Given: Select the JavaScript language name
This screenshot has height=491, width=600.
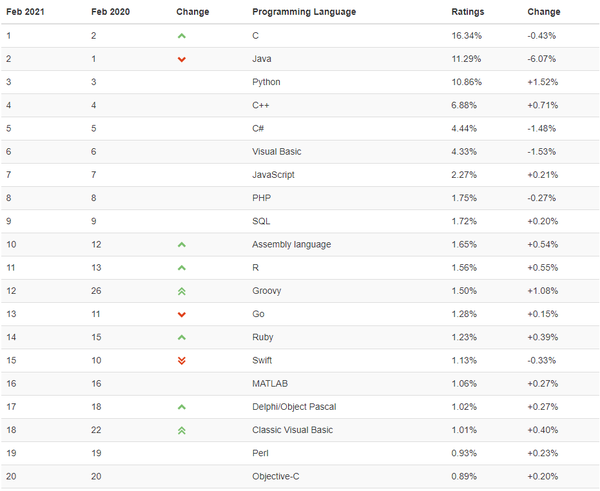Looking at the screenshot, I should (x=273, y=175).
